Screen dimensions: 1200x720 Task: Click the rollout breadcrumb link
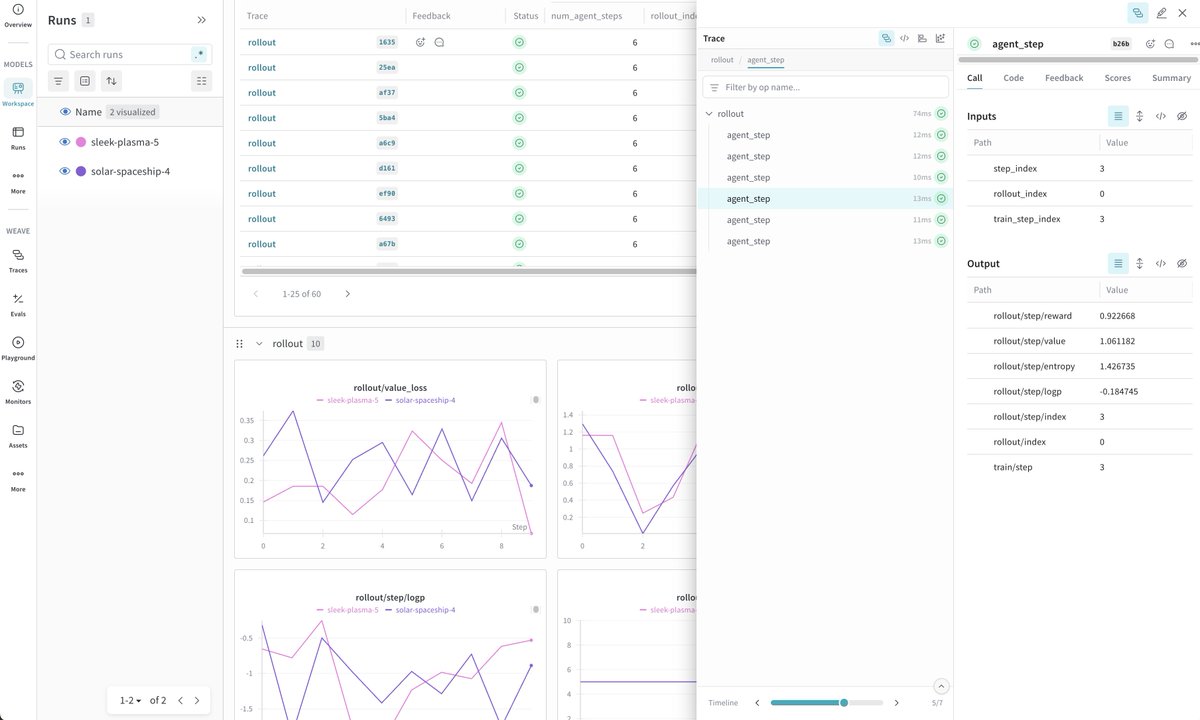(722, 60)
